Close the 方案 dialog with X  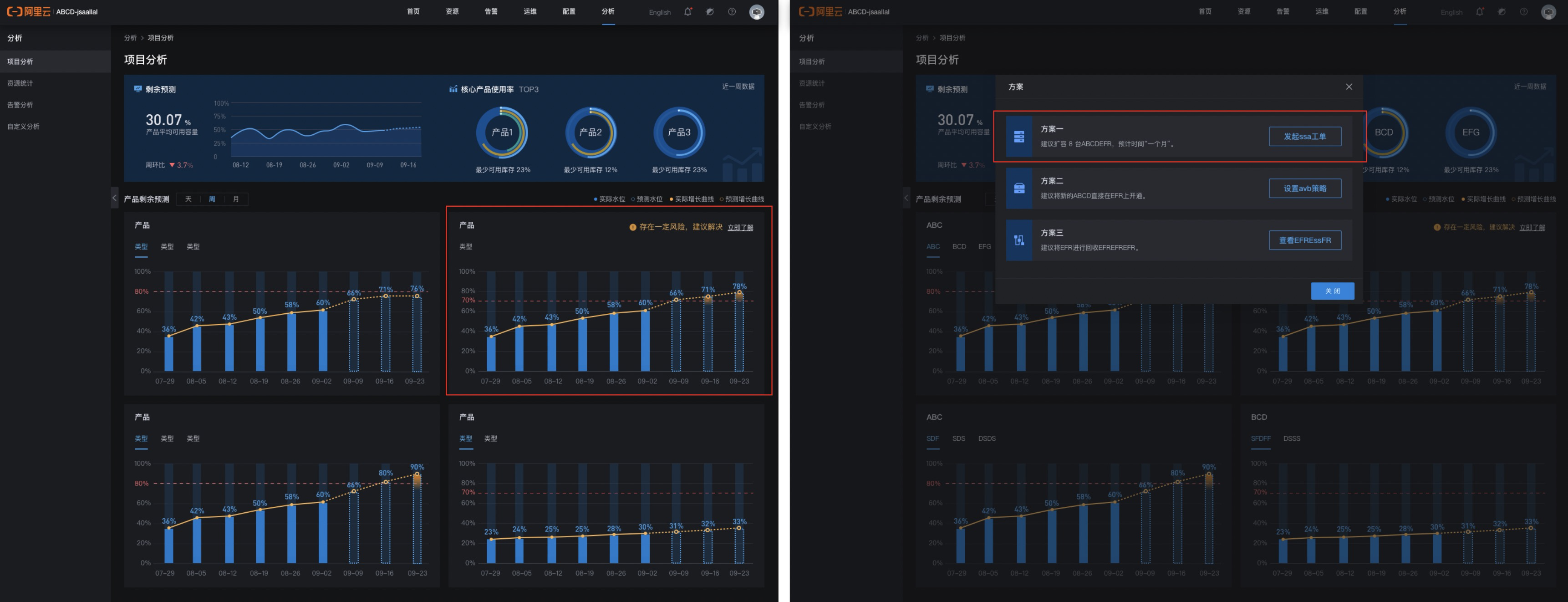1349,87
